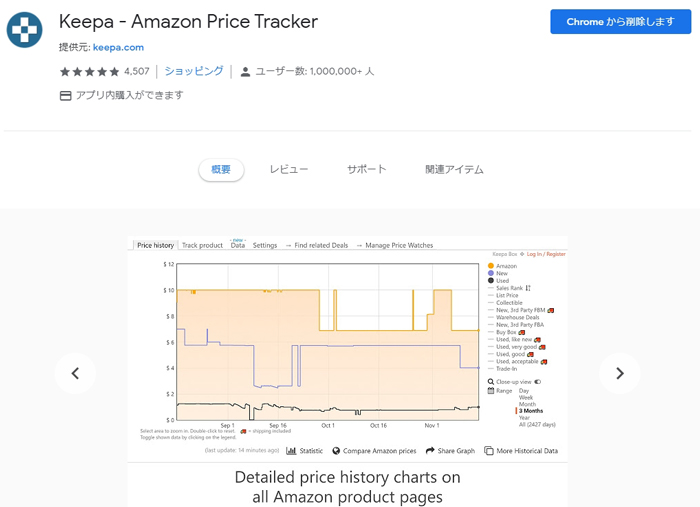Viewport: 700px width, 507px height.
Task: Open the サポート tab
Action: click(367, 170)
